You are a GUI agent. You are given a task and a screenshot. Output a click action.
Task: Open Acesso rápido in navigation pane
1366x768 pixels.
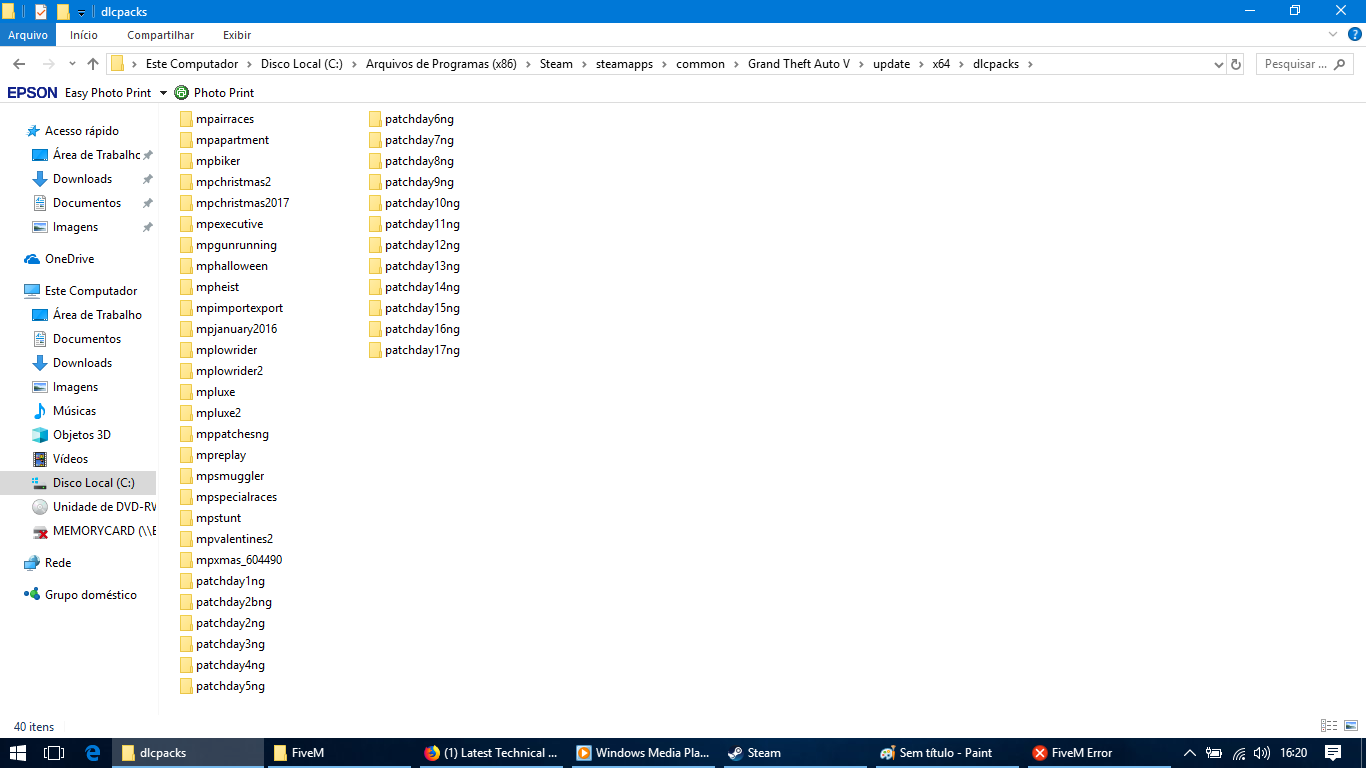[81, 131]
